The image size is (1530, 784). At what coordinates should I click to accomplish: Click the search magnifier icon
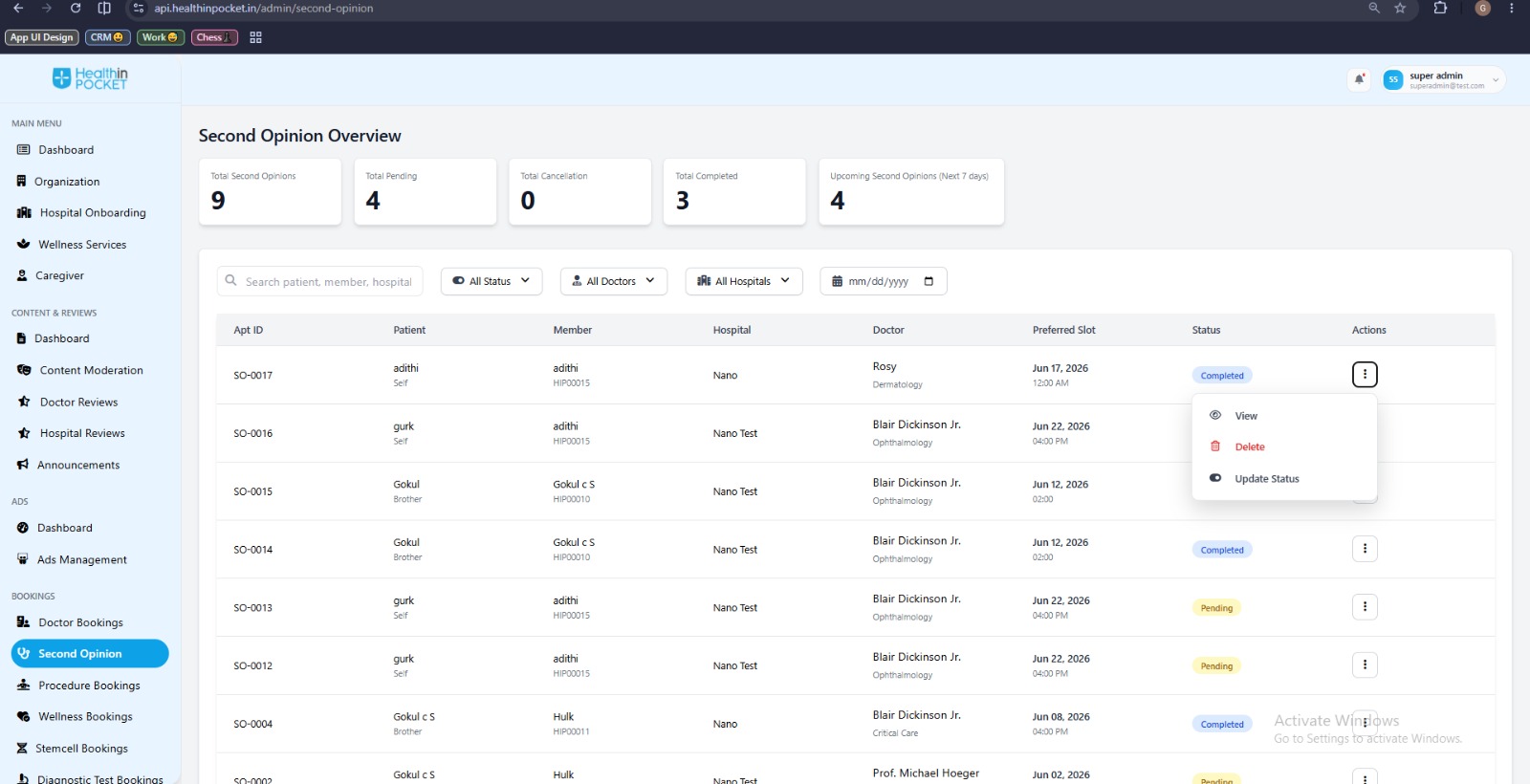point(230,281)
